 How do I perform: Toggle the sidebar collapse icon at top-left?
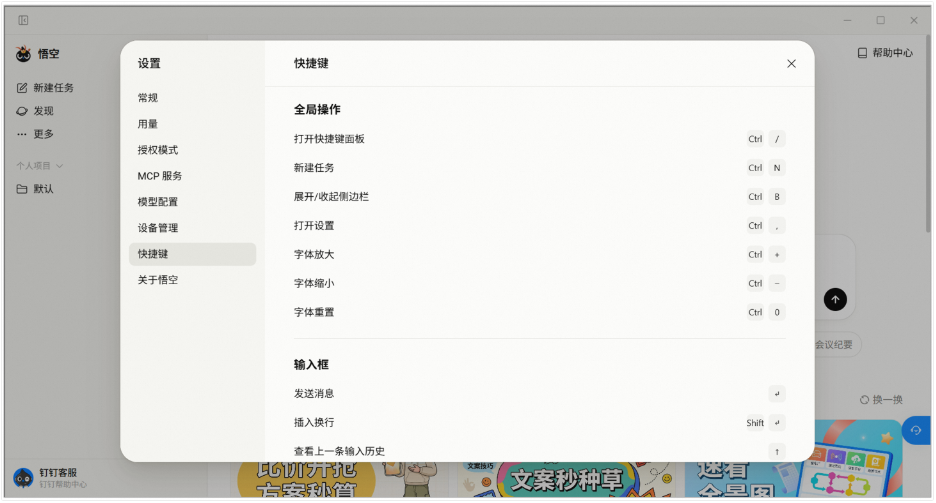click(23, 20)
